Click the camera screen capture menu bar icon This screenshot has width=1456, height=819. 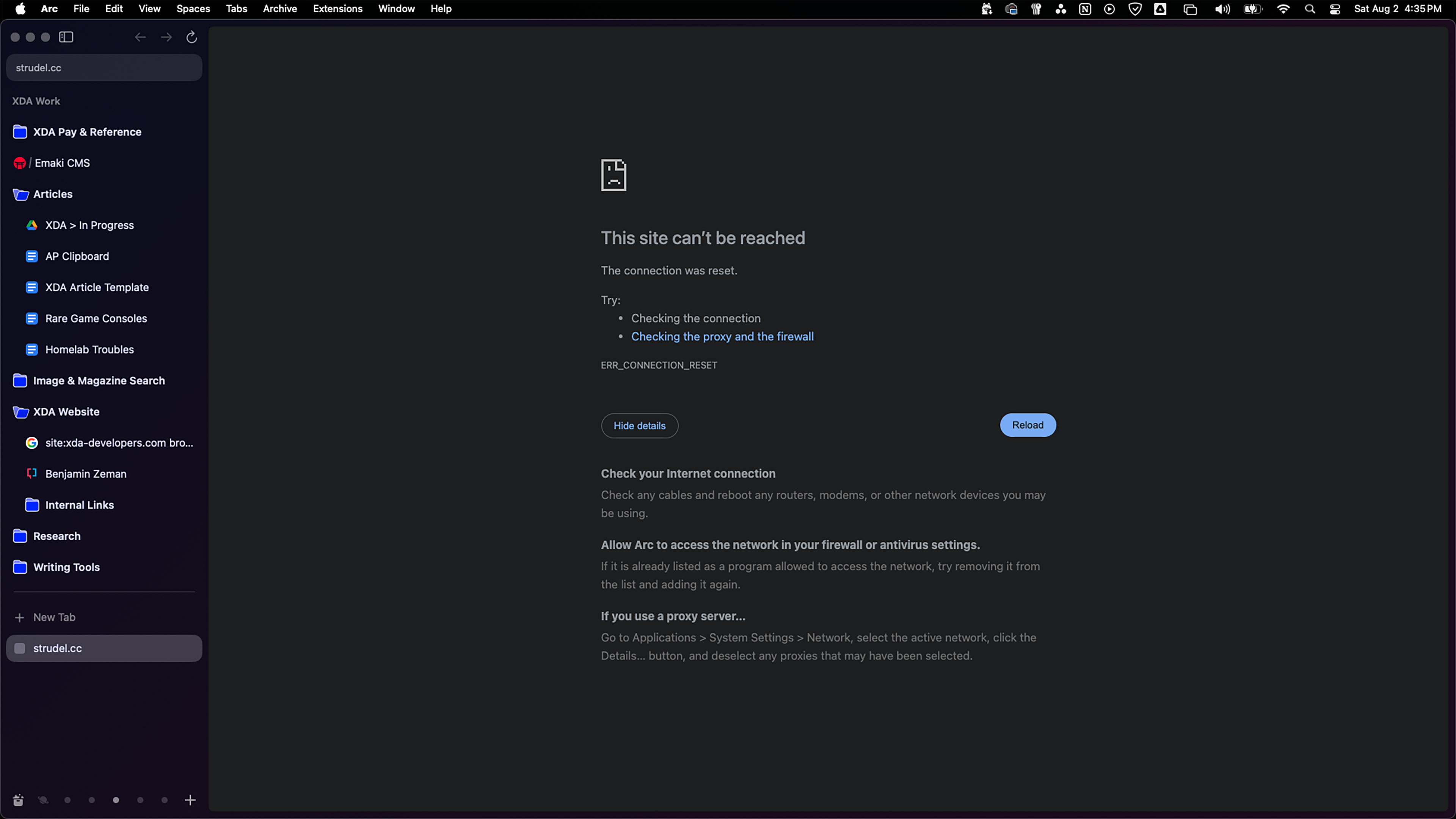click(x=1011, y=9)
